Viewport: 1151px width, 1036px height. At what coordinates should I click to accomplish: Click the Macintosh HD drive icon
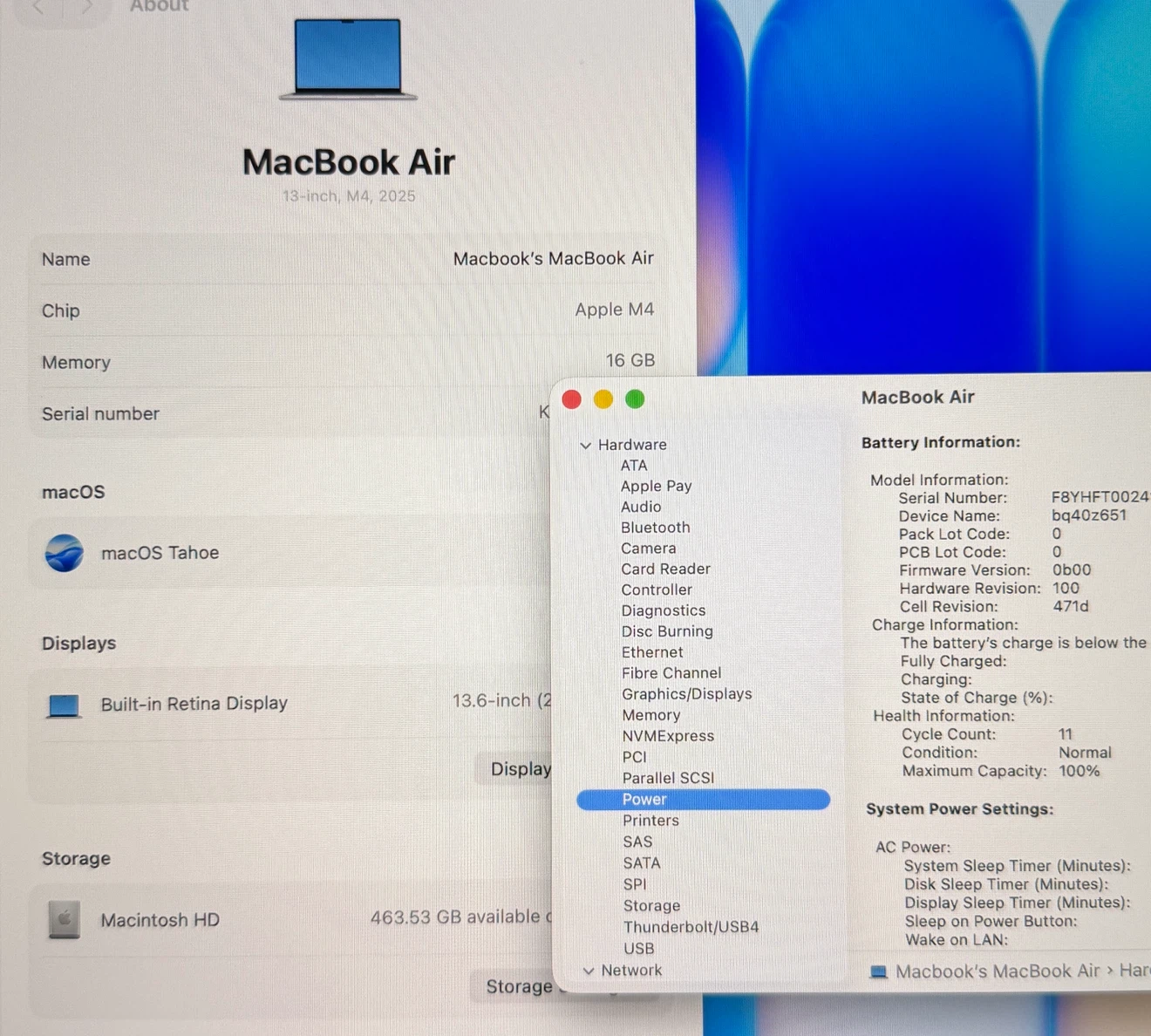pos(64,919)
